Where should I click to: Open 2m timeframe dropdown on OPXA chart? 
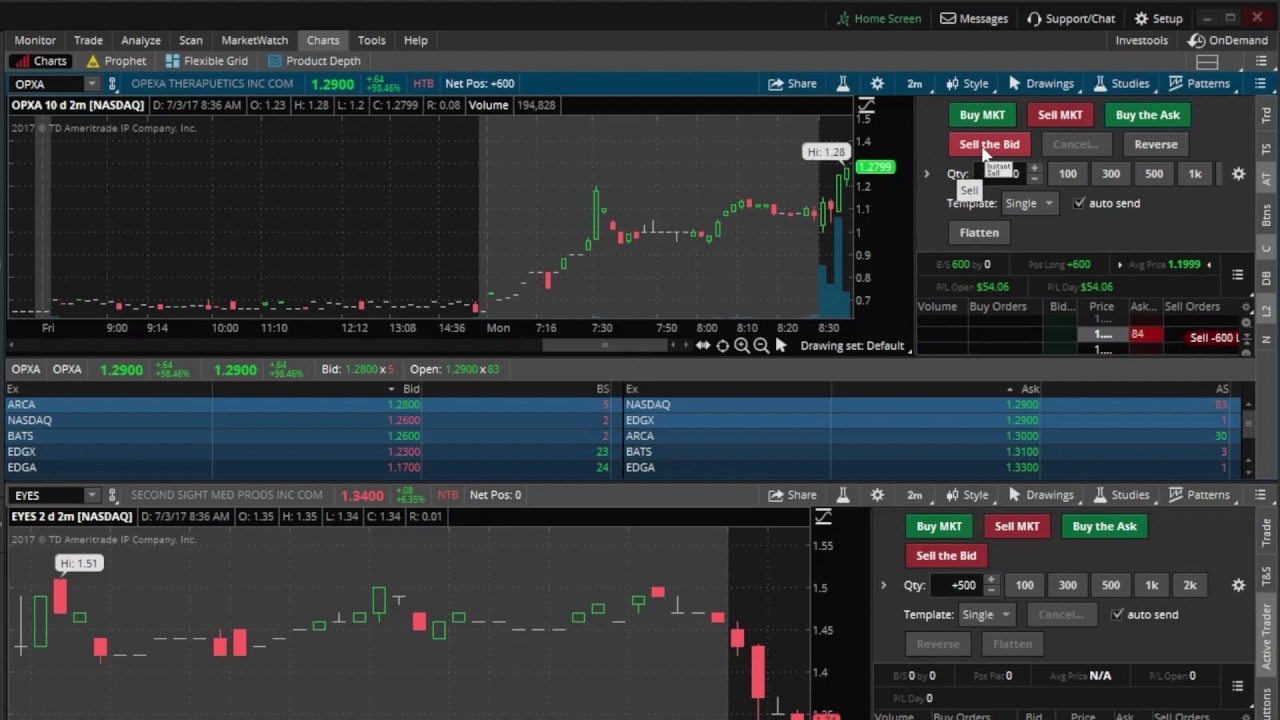click(914, 84)
